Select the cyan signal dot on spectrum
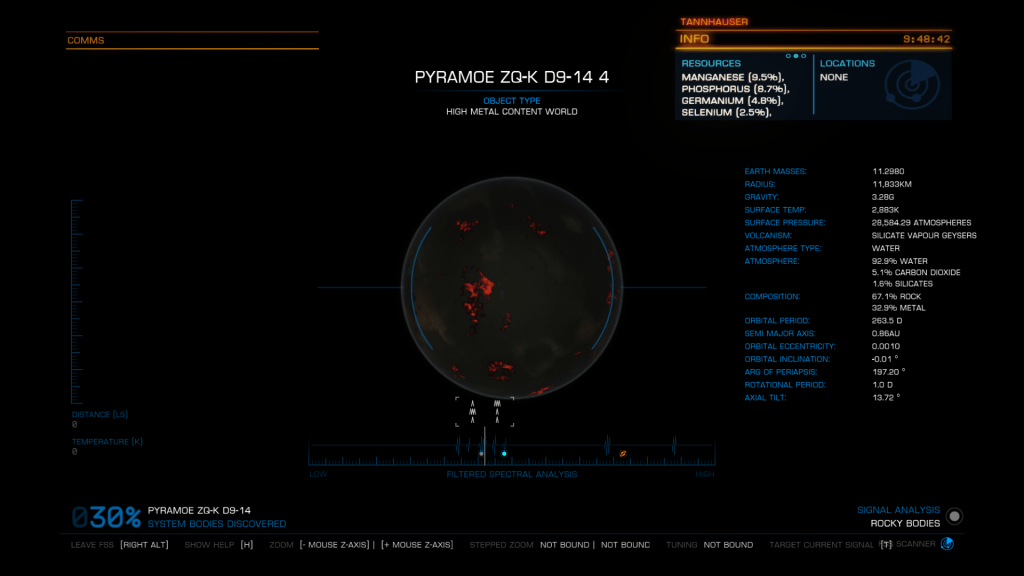 pyautogui.click(x=504, y=454)
